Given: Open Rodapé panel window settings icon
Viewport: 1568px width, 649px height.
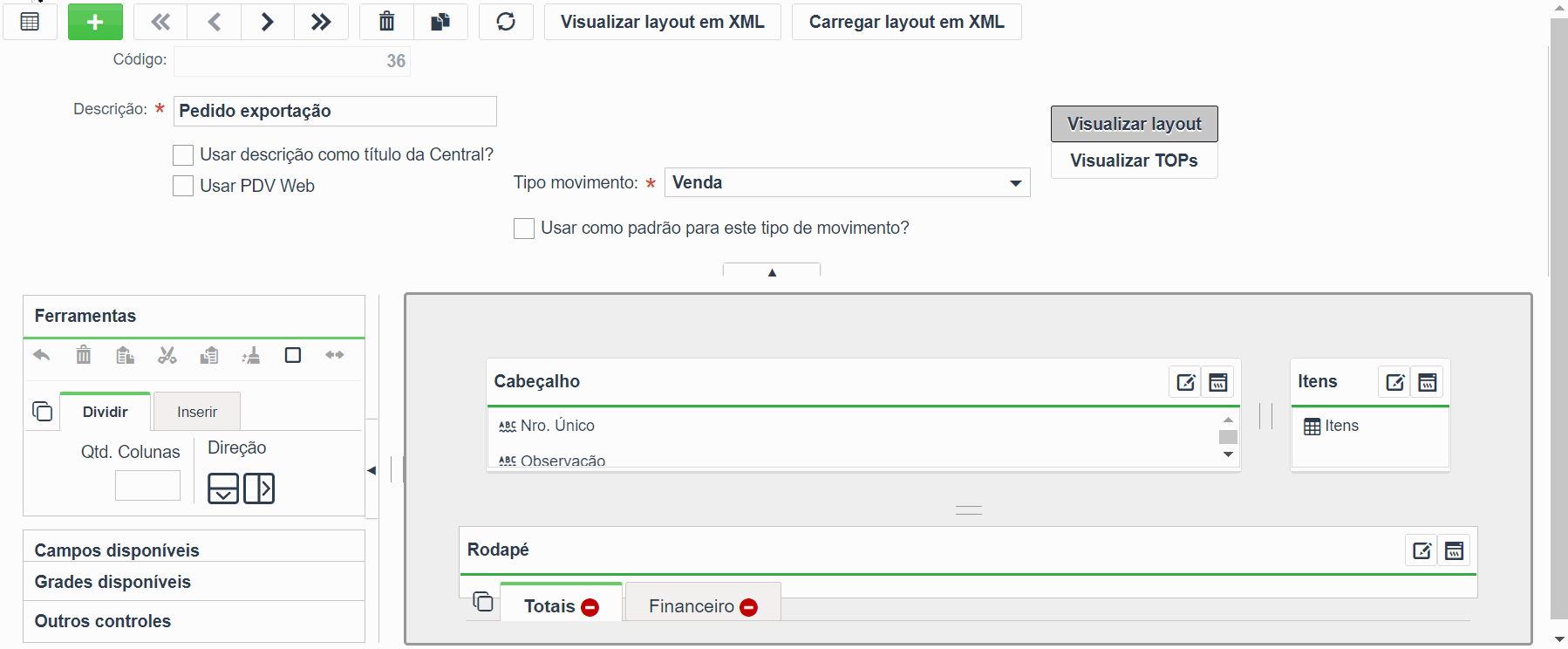Looking at the screenshot, I should point(1455,550).
